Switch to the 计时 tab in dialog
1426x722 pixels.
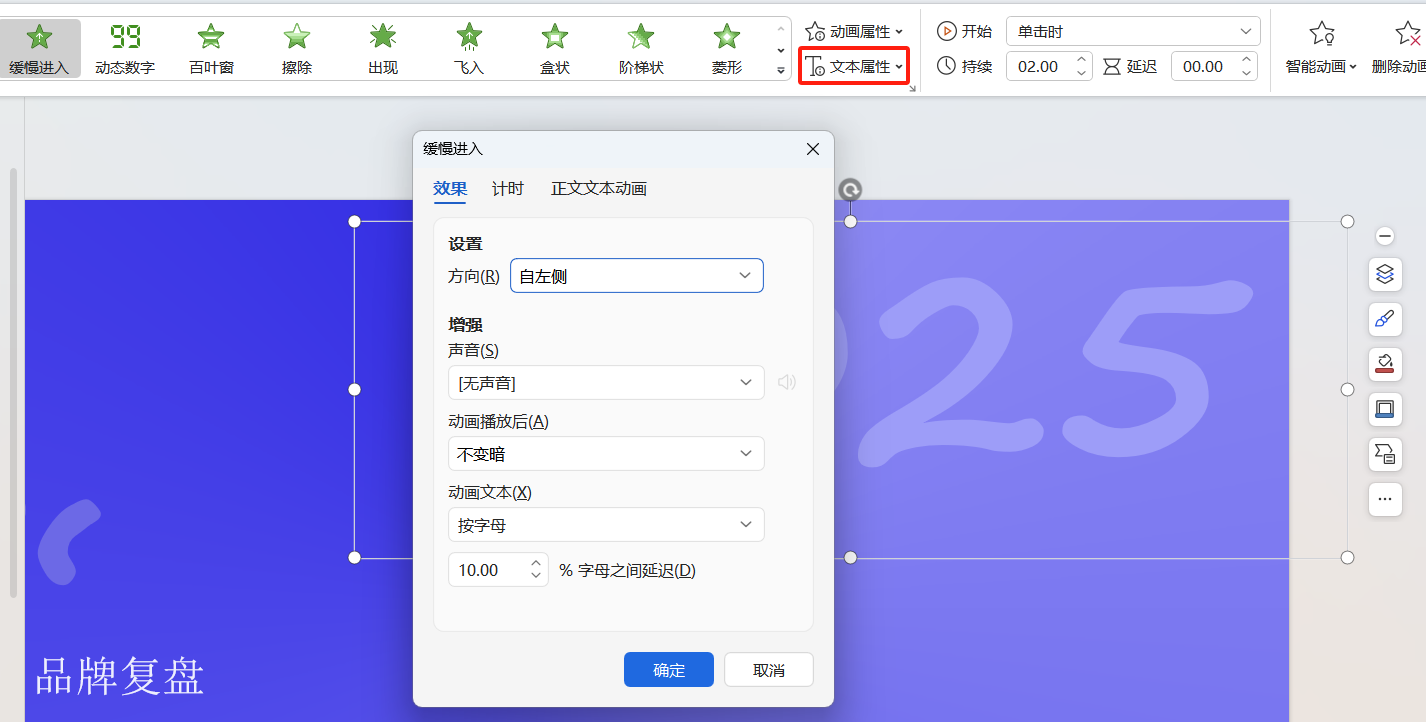click(507, 188)
